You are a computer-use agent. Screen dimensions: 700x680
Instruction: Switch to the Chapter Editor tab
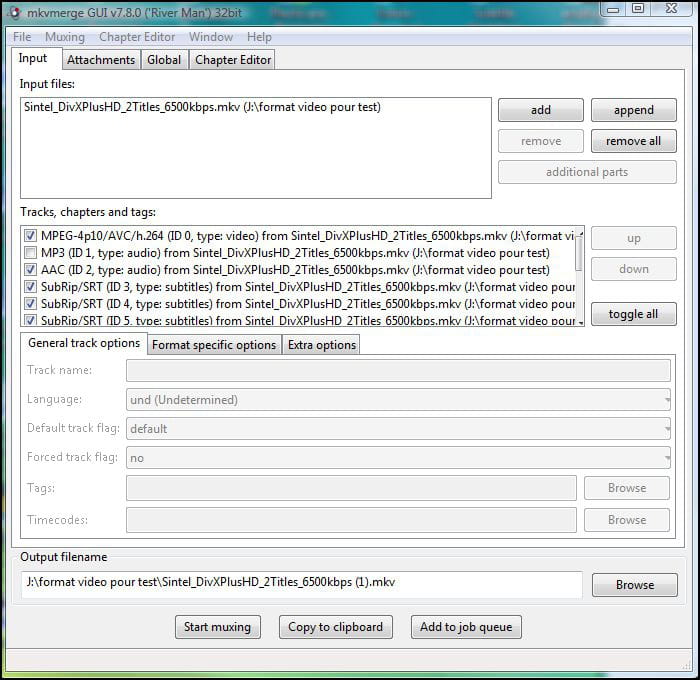tap(233, 60)
